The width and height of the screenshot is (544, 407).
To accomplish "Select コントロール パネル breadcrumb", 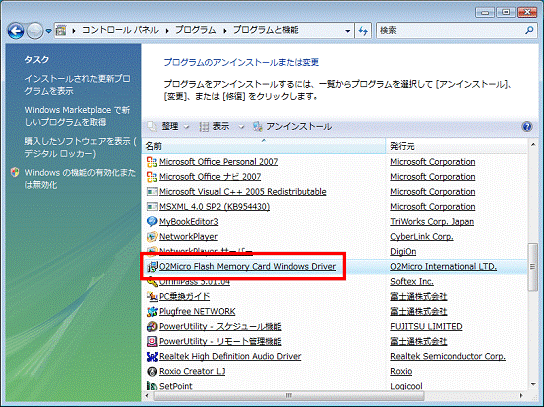I will [120, 30].
